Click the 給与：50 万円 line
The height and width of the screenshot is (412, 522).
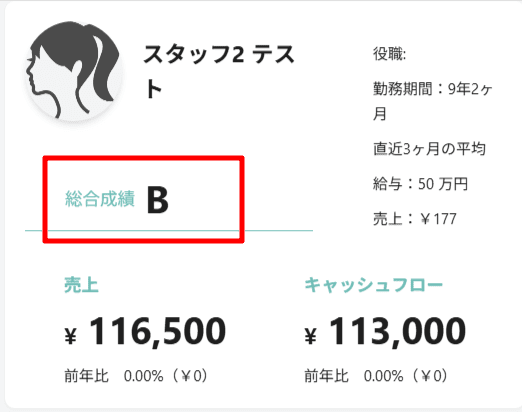click(x=420, y=184)
